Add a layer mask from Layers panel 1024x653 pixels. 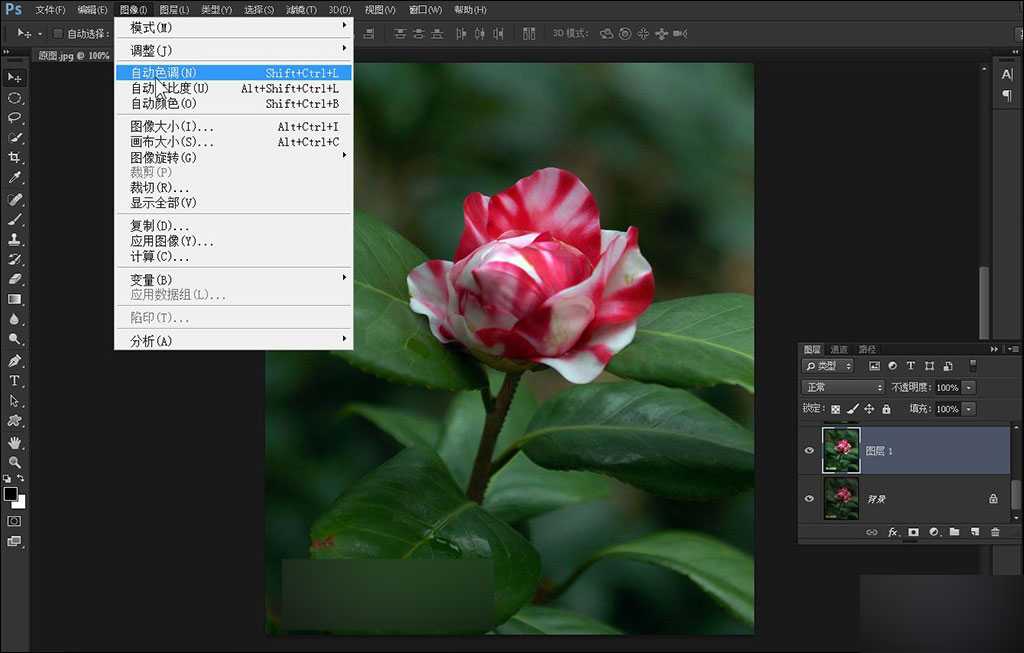coord(913,532)
